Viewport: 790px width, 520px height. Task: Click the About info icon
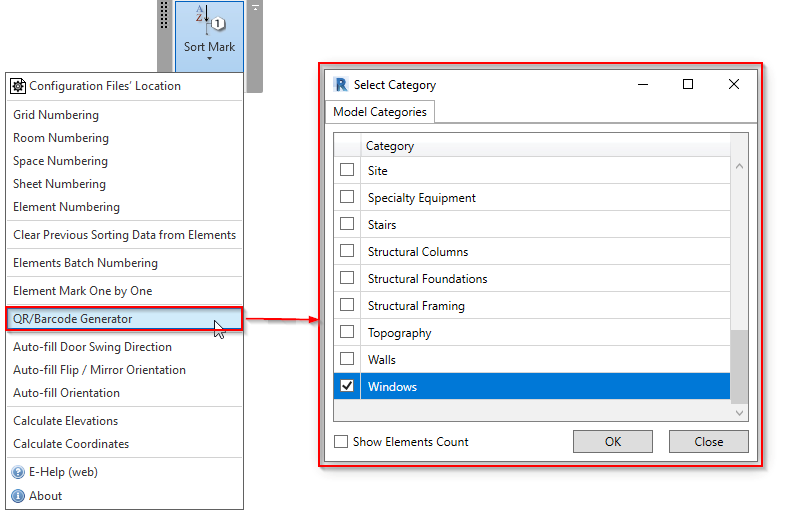coord(18,496)
